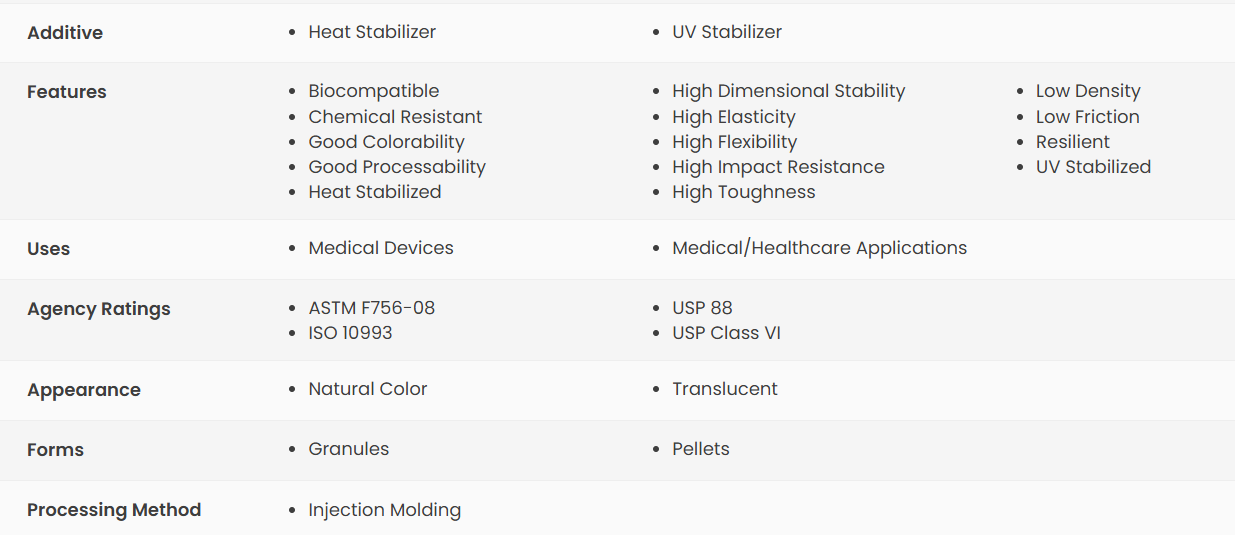Click Injection Molding processing method
The image size is (1235, 535).
pos(385,510)
